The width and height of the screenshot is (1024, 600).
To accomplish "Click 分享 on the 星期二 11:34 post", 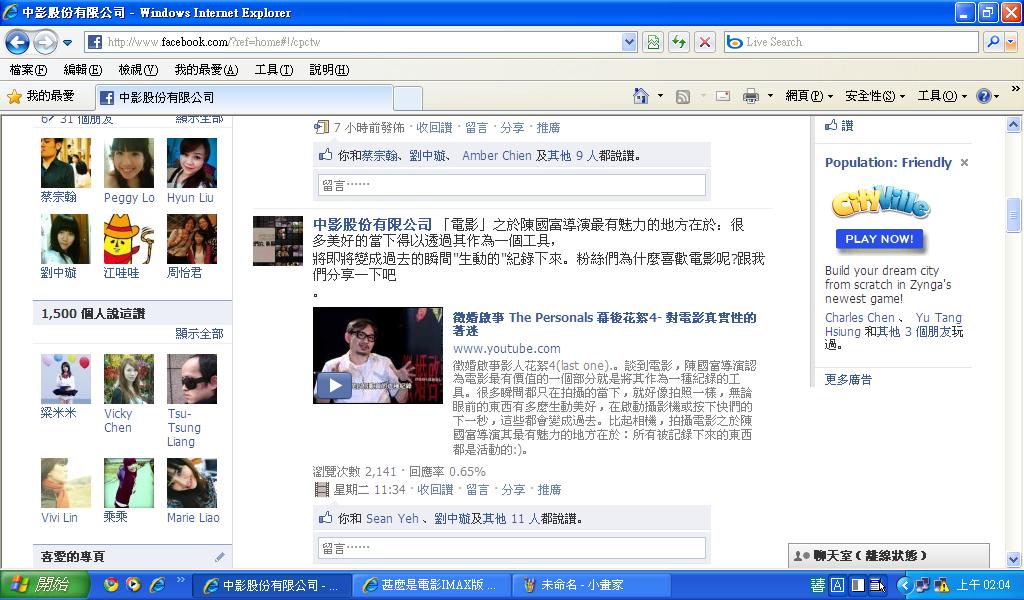I will pos(513,490).
